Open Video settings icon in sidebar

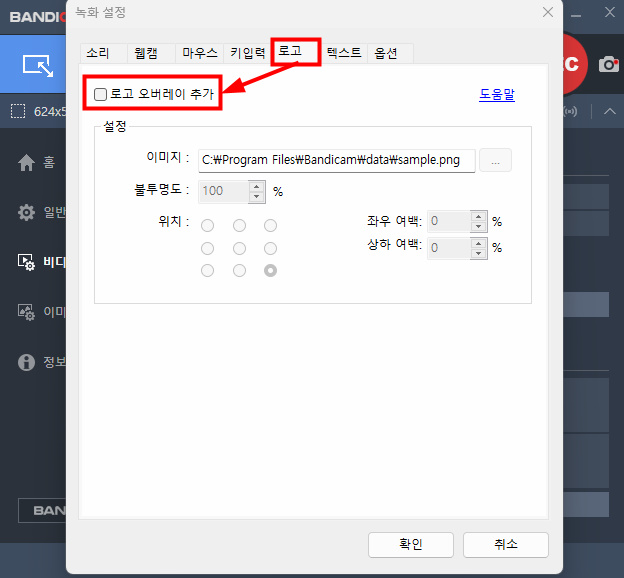[27, 262]
